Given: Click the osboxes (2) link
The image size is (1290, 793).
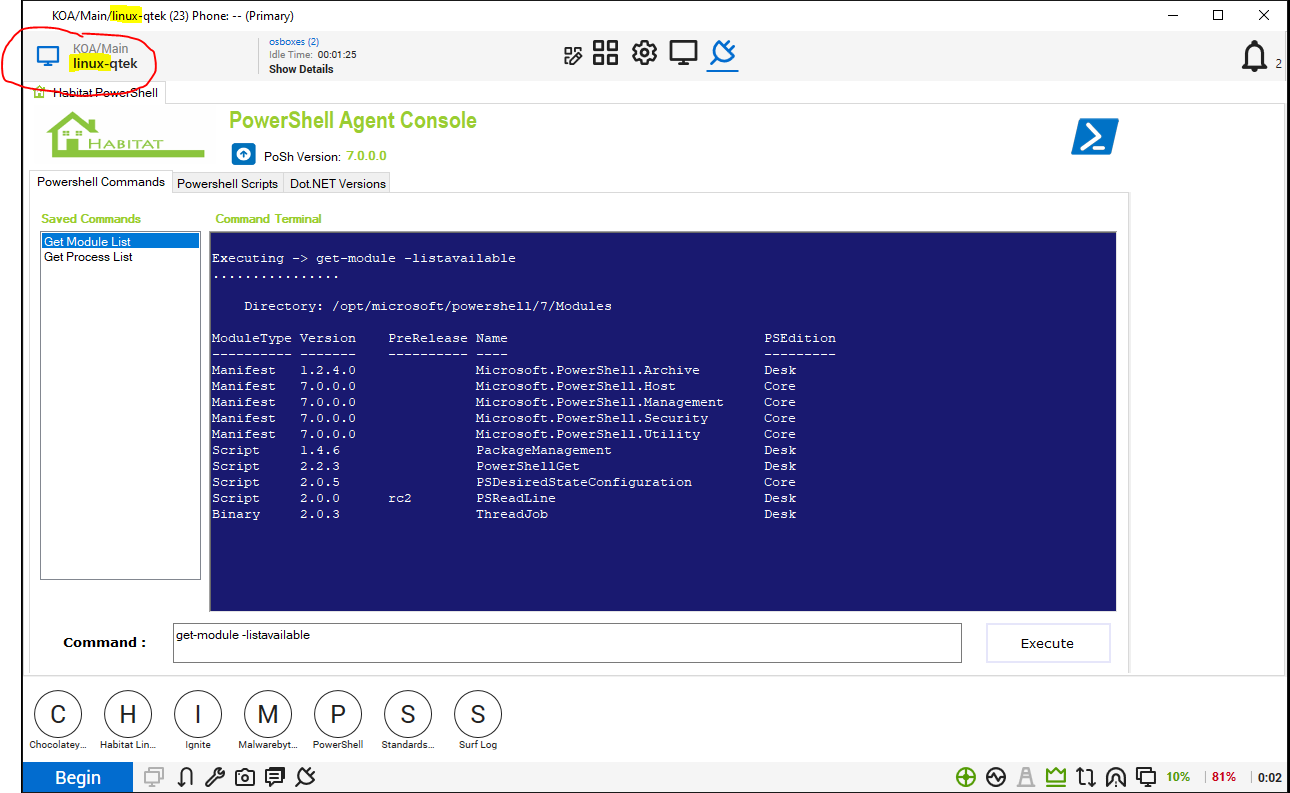Looking at the screenshot, I should (x=294, y=42).
